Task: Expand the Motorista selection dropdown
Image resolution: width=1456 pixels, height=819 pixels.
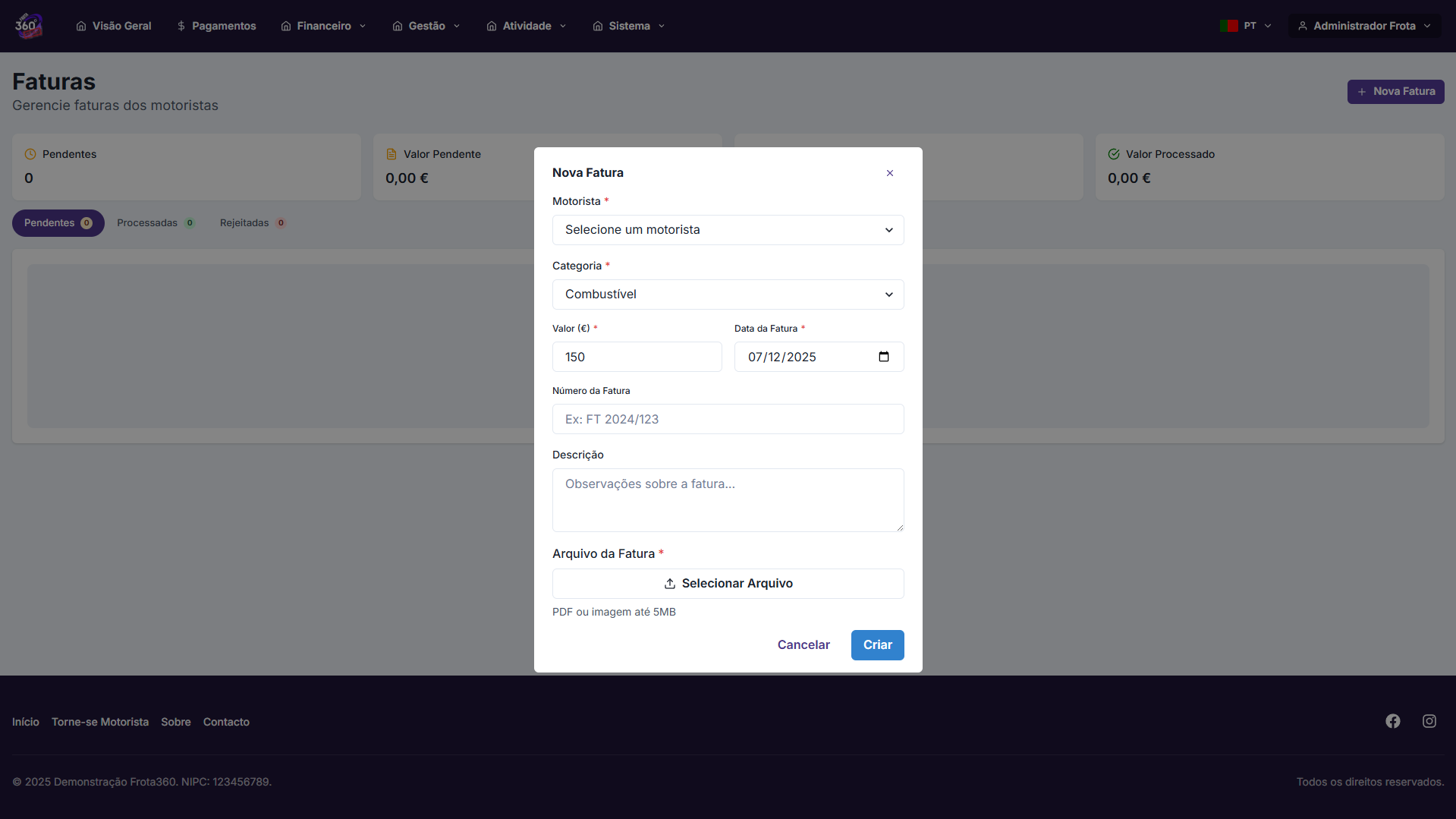Action: pos(728,230)
